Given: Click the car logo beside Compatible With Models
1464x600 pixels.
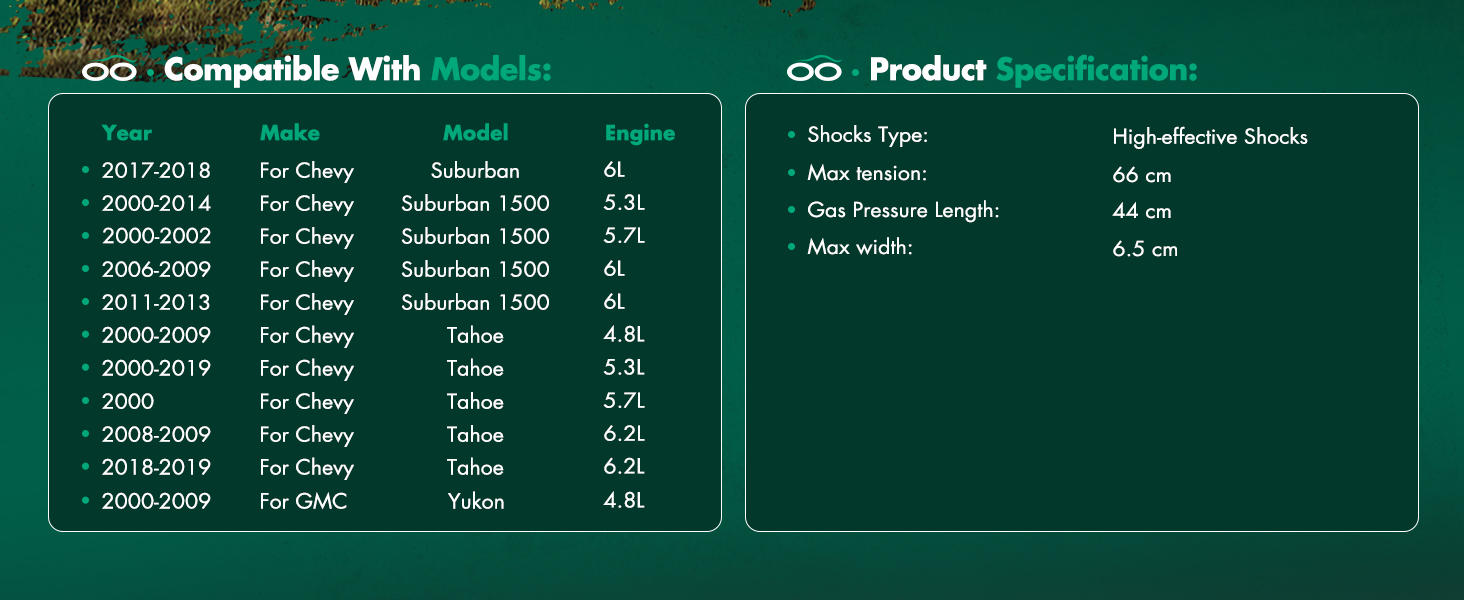Looking at the screenshot, I should coord(108,71).
